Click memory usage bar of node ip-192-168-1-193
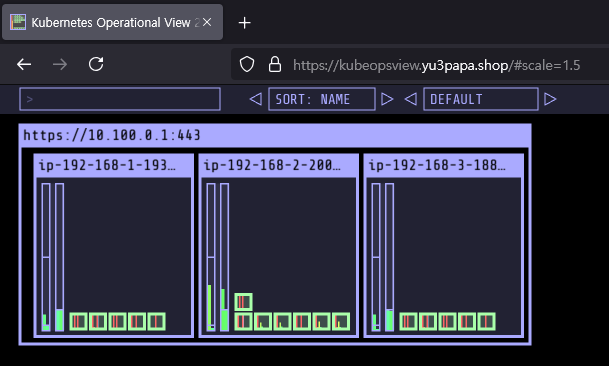 point(59,257)
